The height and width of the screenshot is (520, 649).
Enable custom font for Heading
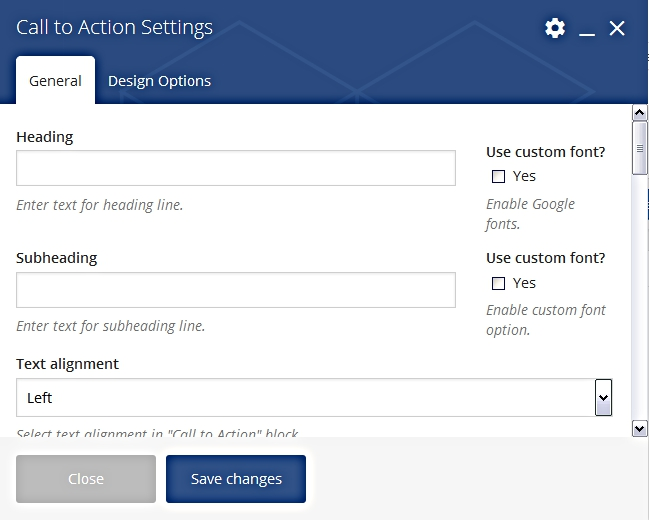click(498, 177)
